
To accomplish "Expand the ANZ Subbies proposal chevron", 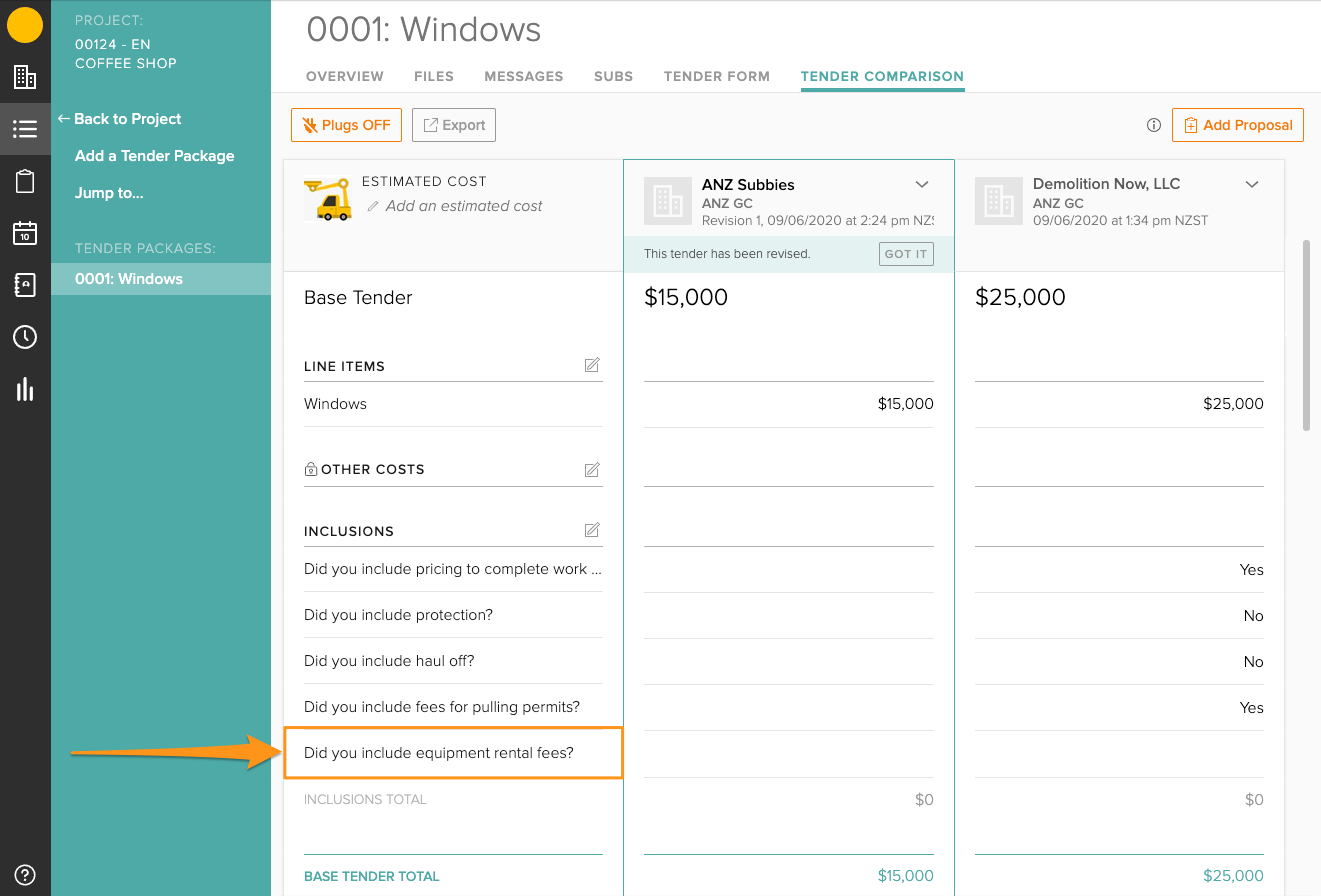I will [921, 184].
